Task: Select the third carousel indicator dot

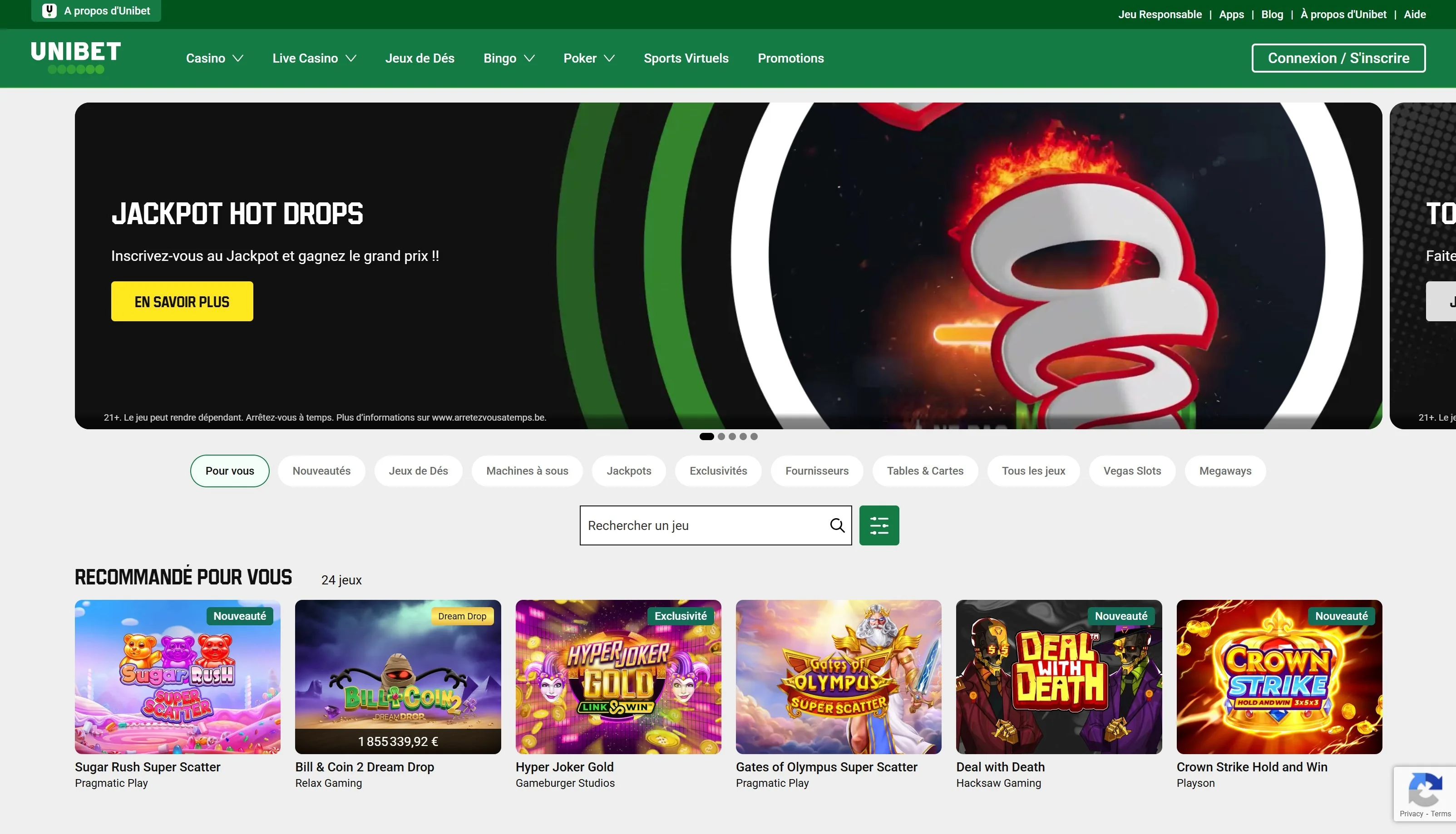Action: pos(732,437)
